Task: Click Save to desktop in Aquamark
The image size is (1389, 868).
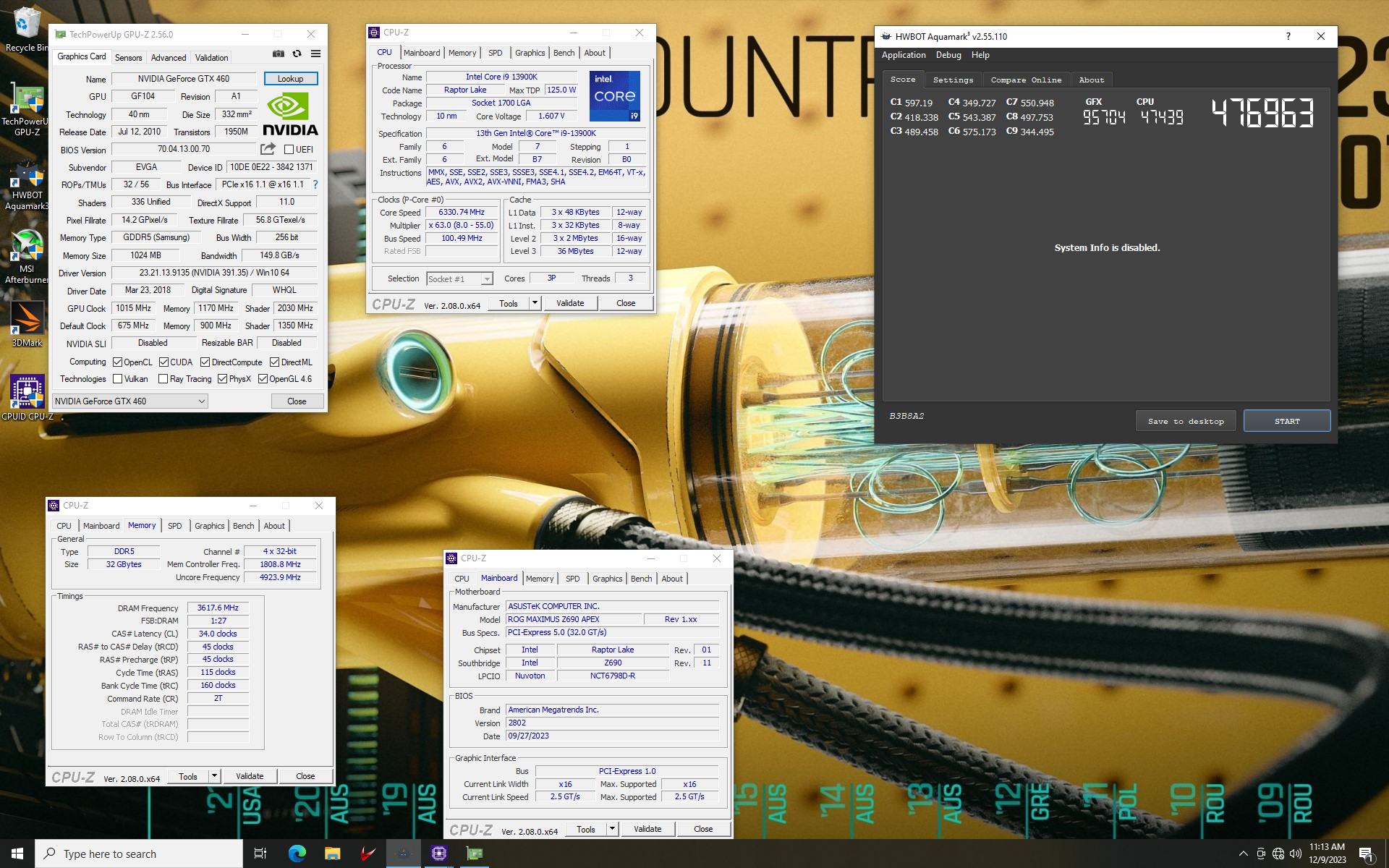Action: (1186, 421)
